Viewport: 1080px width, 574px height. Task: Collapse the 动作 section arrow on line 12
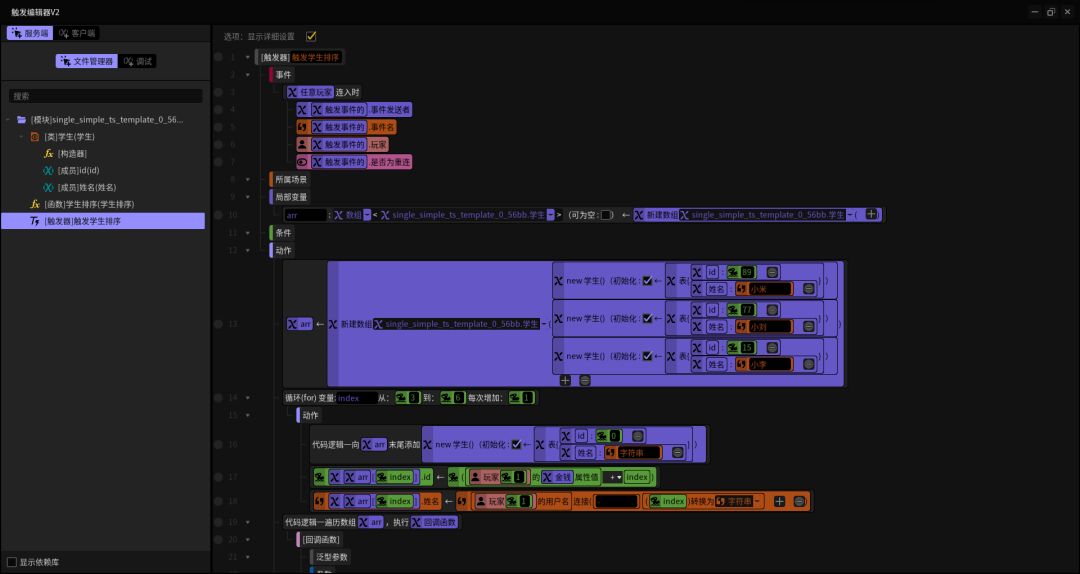point(248,250)
